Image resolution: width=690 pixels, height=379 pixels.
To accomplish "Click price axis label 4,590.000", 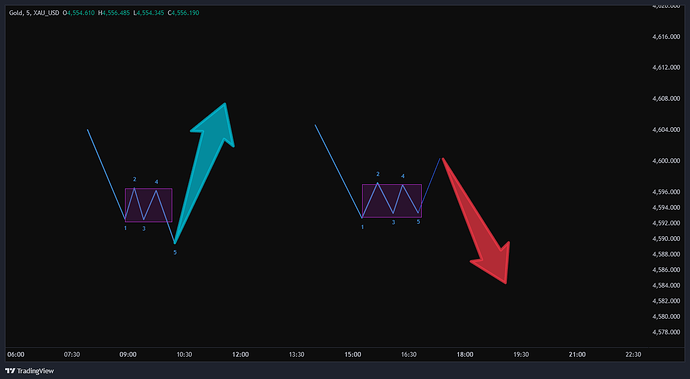I will tap(666, 239).
